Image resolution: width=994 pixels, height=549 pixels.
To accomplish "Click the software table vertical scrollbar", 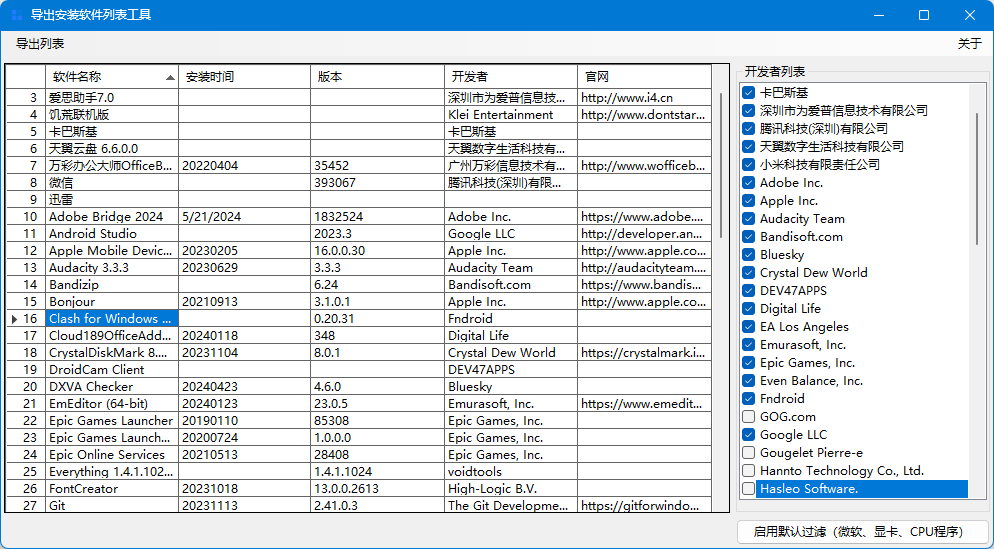I will [x=721, y=166].
